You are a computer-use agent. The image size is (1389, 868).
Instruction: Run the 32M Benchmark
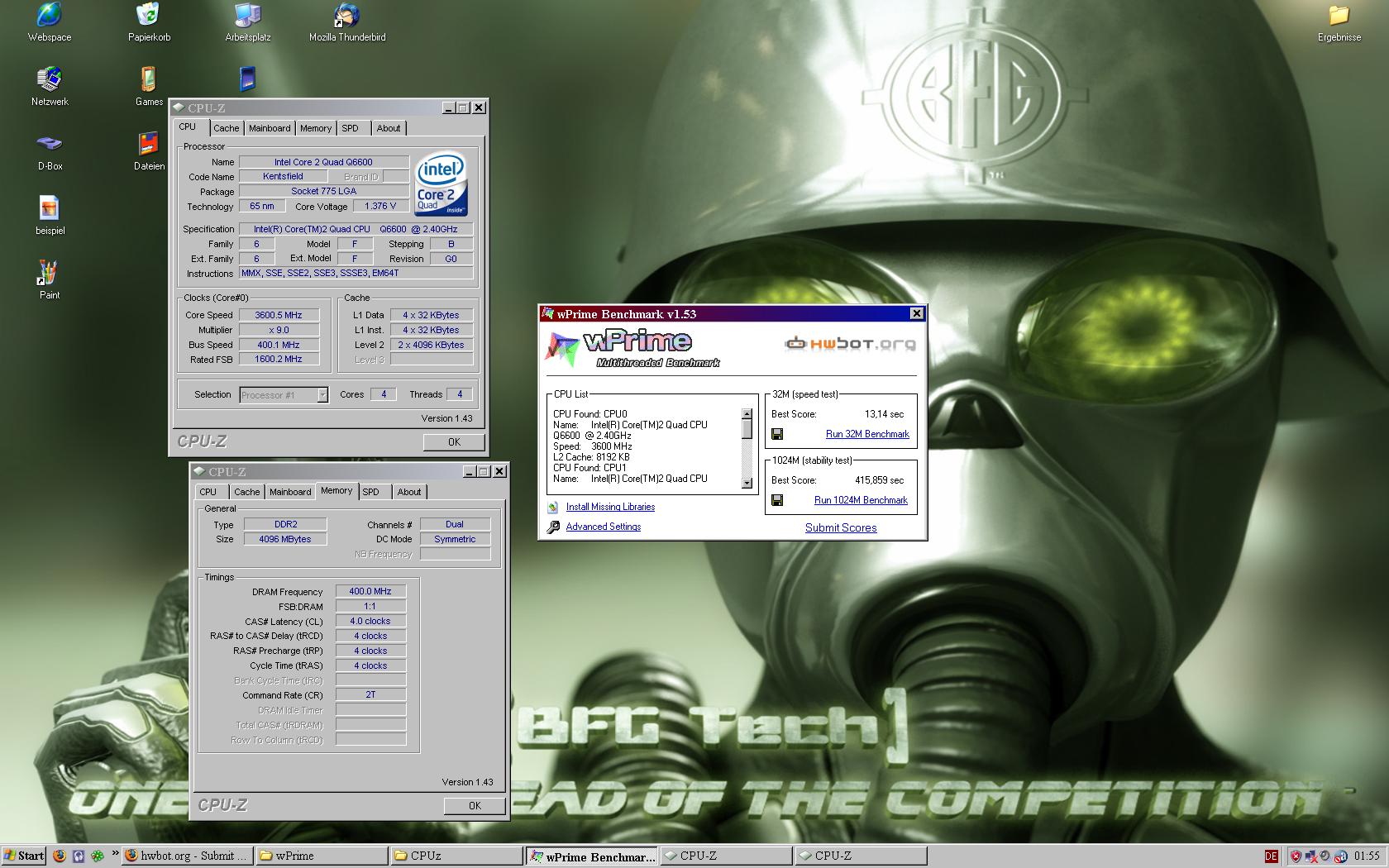click(x=867, y=434)
